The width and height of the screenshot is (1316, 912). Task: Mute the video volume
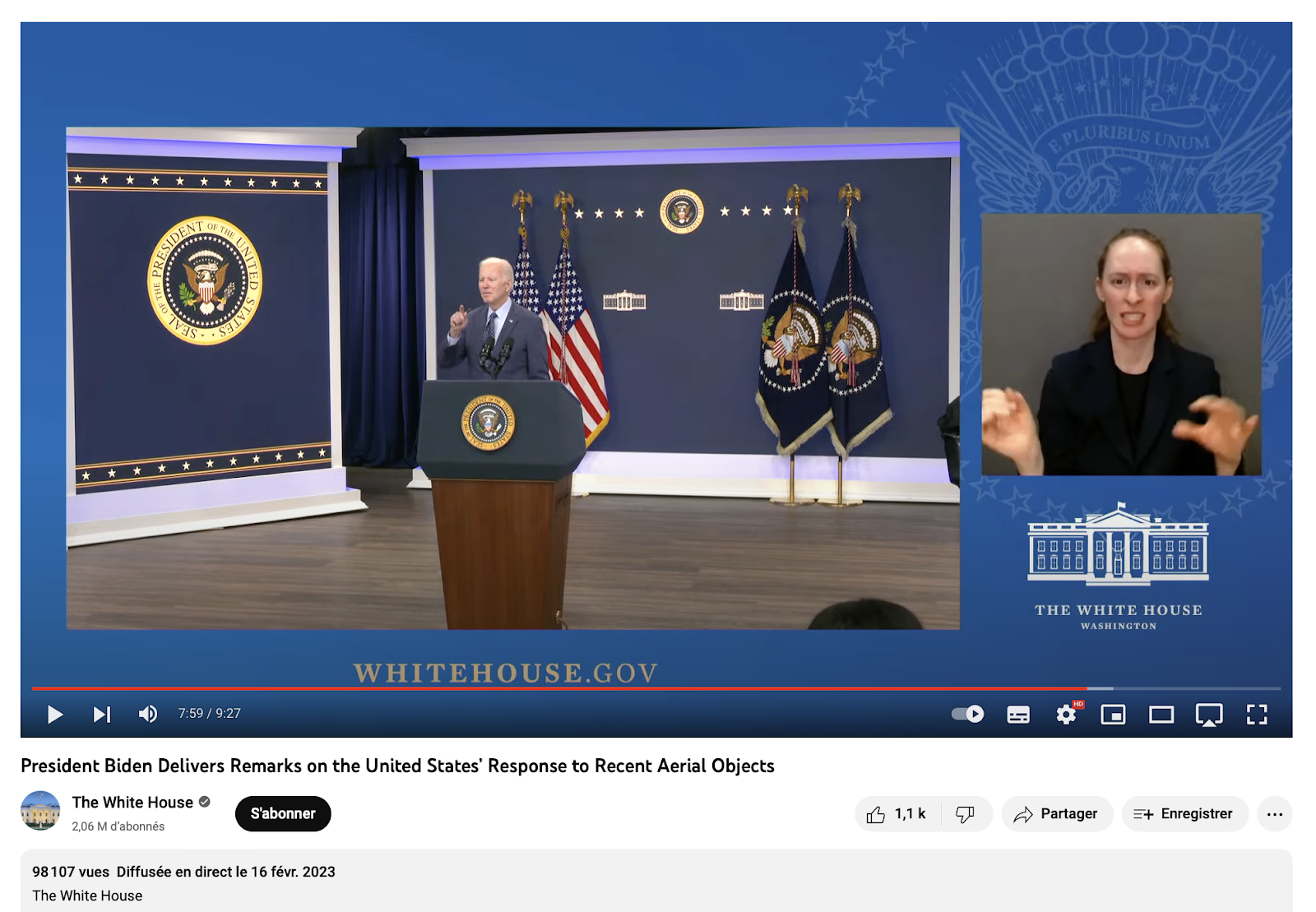148,714
